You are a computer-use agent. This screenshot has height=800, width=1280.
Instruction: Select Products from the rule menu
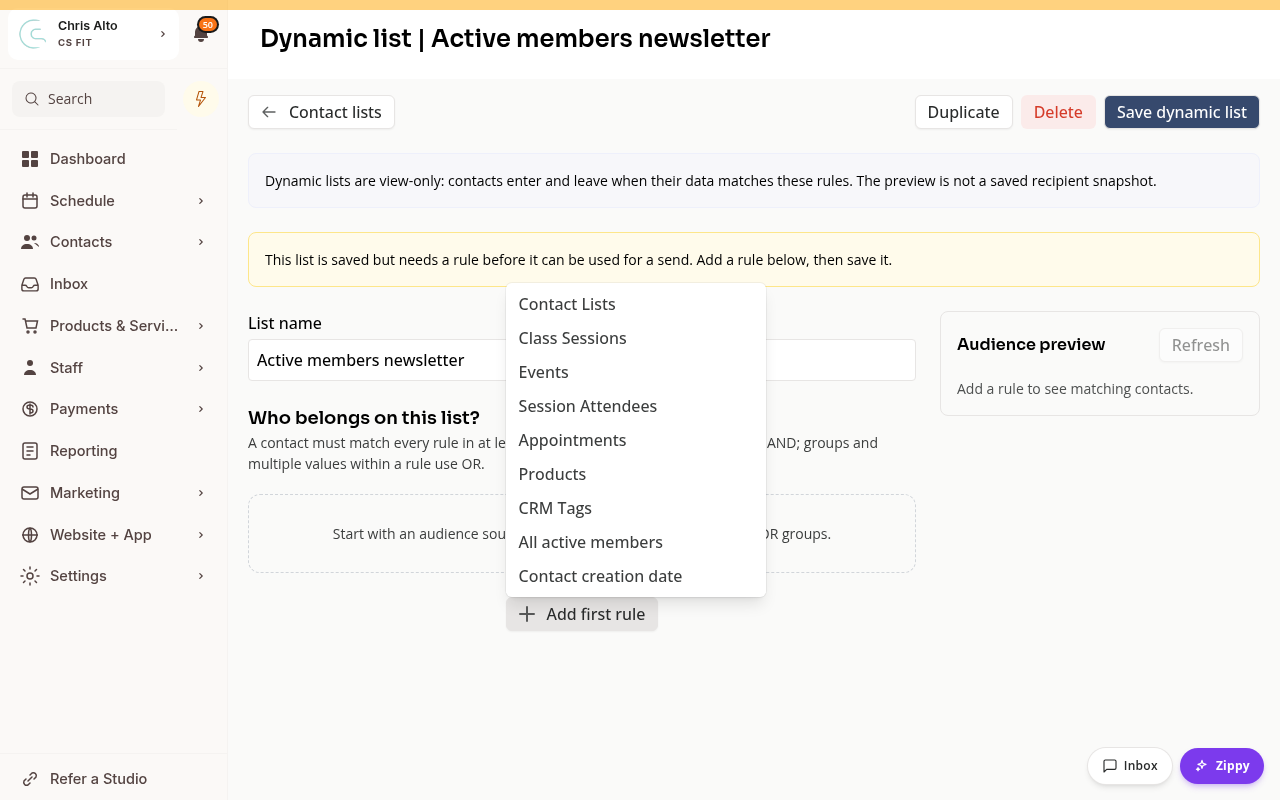pos(636,474)
